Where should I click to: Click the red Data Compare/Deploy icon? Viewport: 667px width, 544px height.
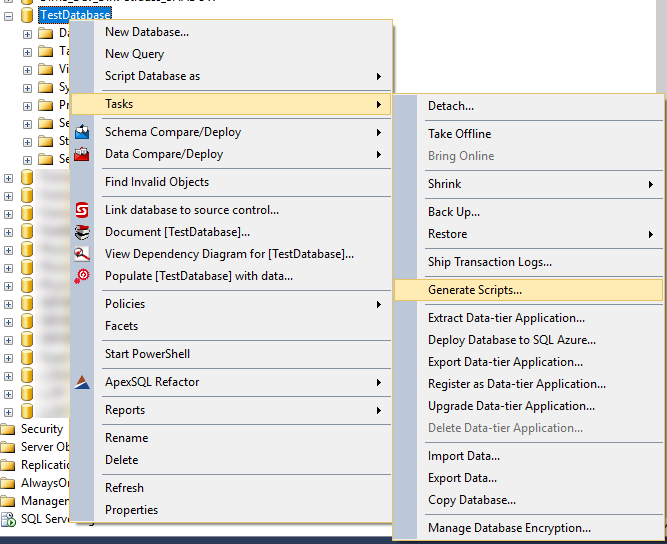click(x=82, y=154)
